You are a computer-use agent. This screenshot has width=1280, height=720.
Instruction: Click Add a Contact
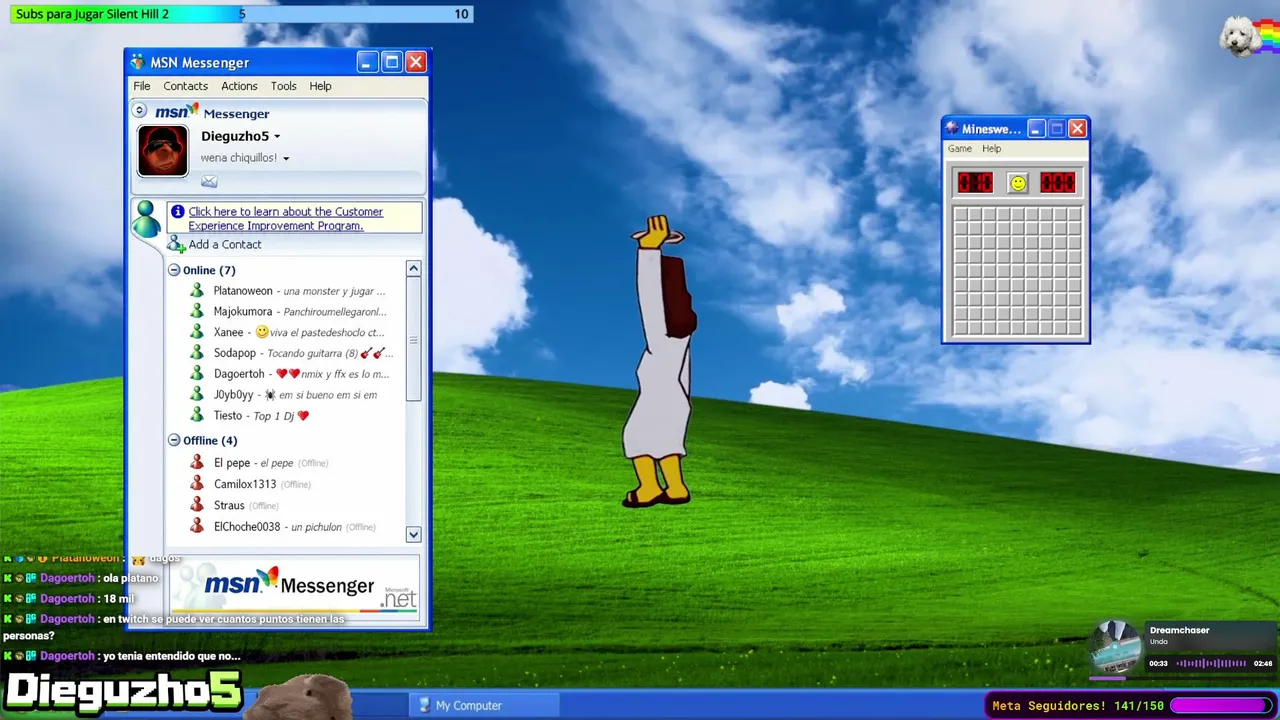tap(225, 245)
